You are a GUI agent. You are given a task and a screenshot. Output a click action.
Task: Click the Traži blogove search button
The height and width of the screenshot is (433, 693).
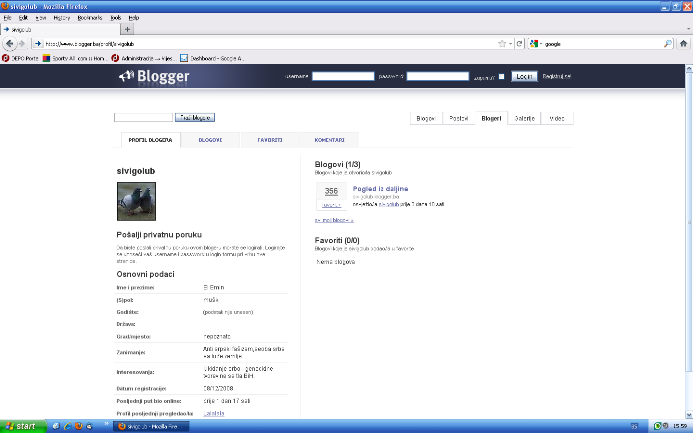[x=196, y=118]
